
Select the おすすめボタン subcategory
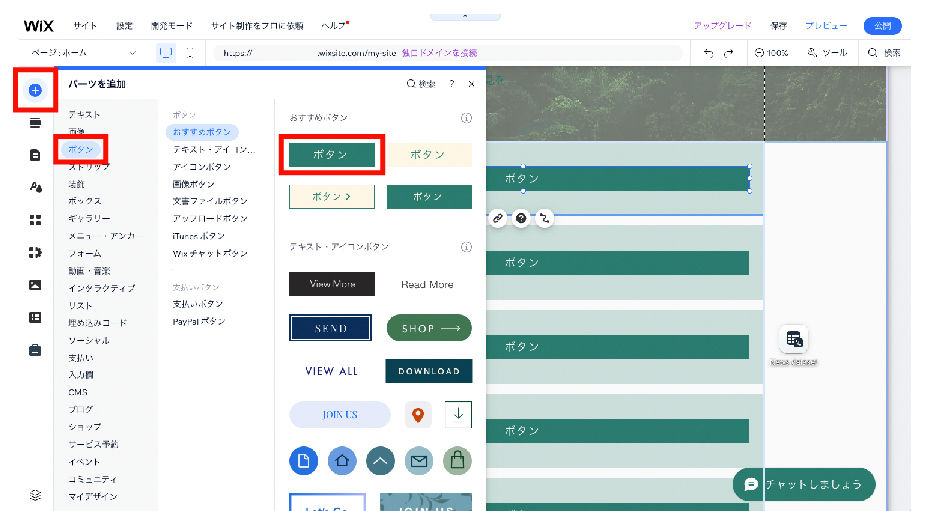202,132
